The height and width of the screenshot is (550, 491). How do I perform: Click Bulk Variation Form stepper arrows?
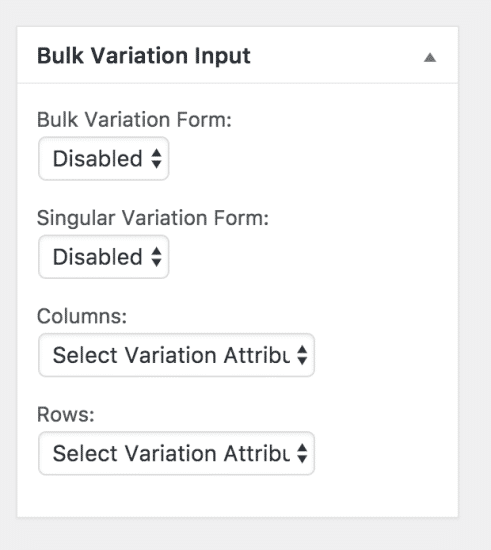[156, 159]
